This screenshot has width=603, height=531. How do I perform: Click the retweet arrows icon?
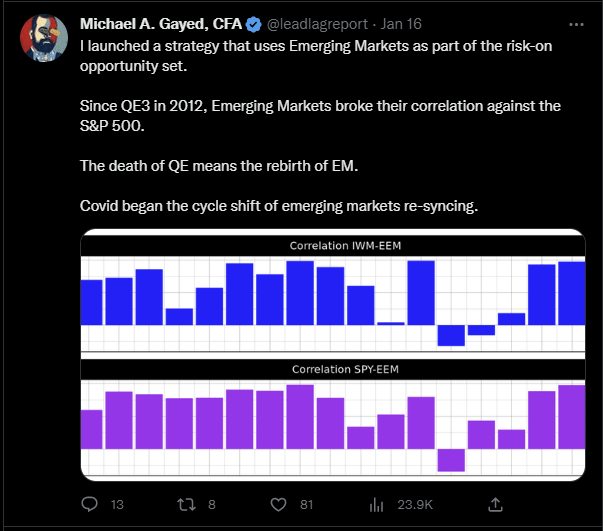[187, 504]
